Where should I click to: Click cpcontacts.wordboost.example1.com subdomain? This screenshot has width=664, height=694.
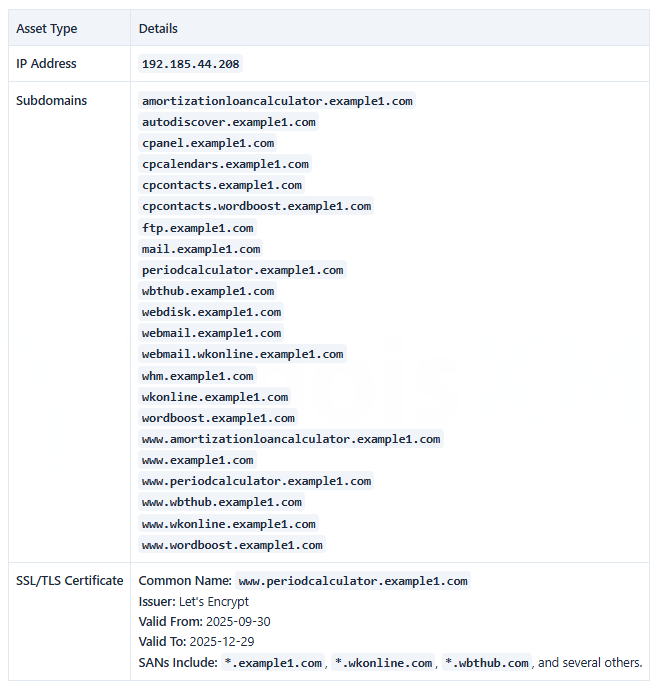256,206
